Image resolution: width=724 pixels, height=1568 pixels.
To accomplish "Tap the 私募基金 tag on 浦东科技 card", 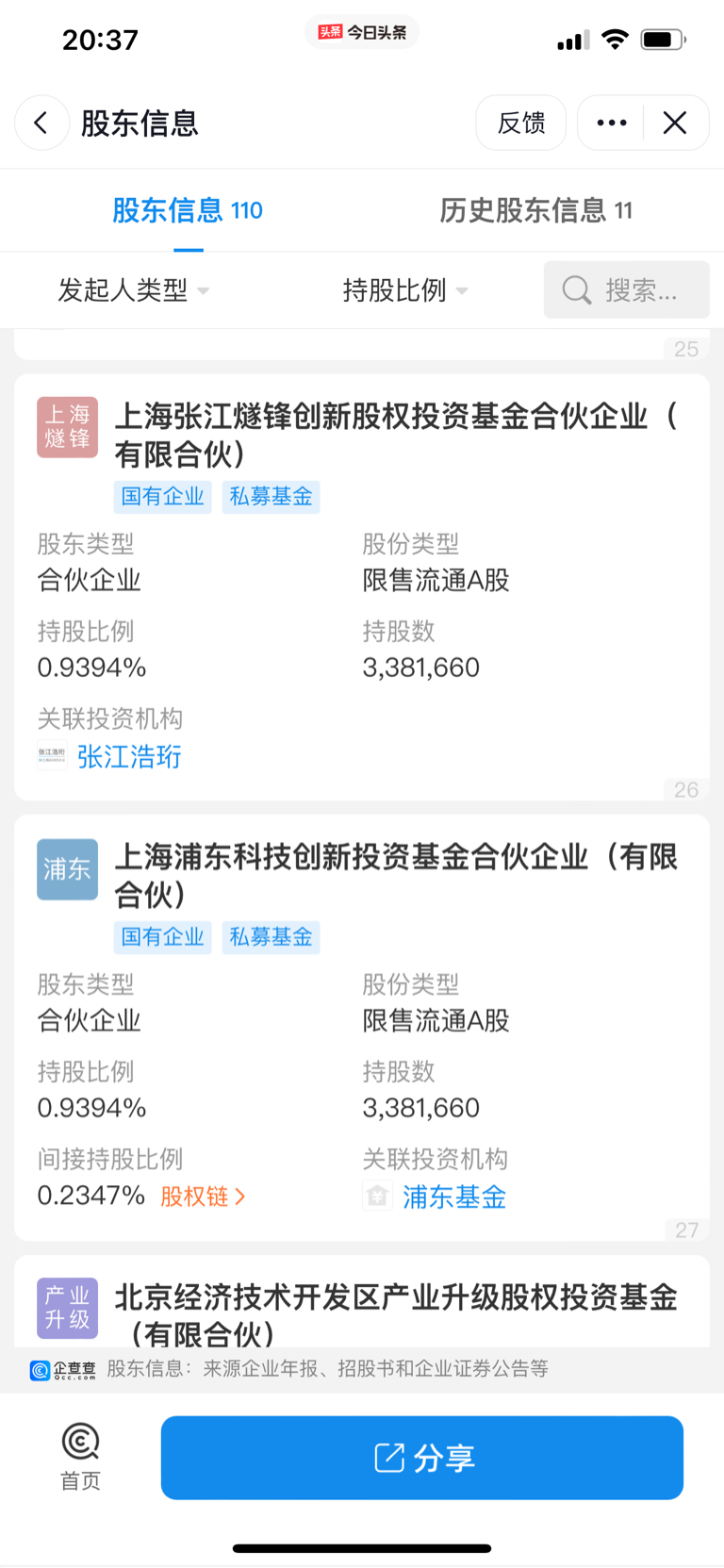I will [x=271, y=937].
